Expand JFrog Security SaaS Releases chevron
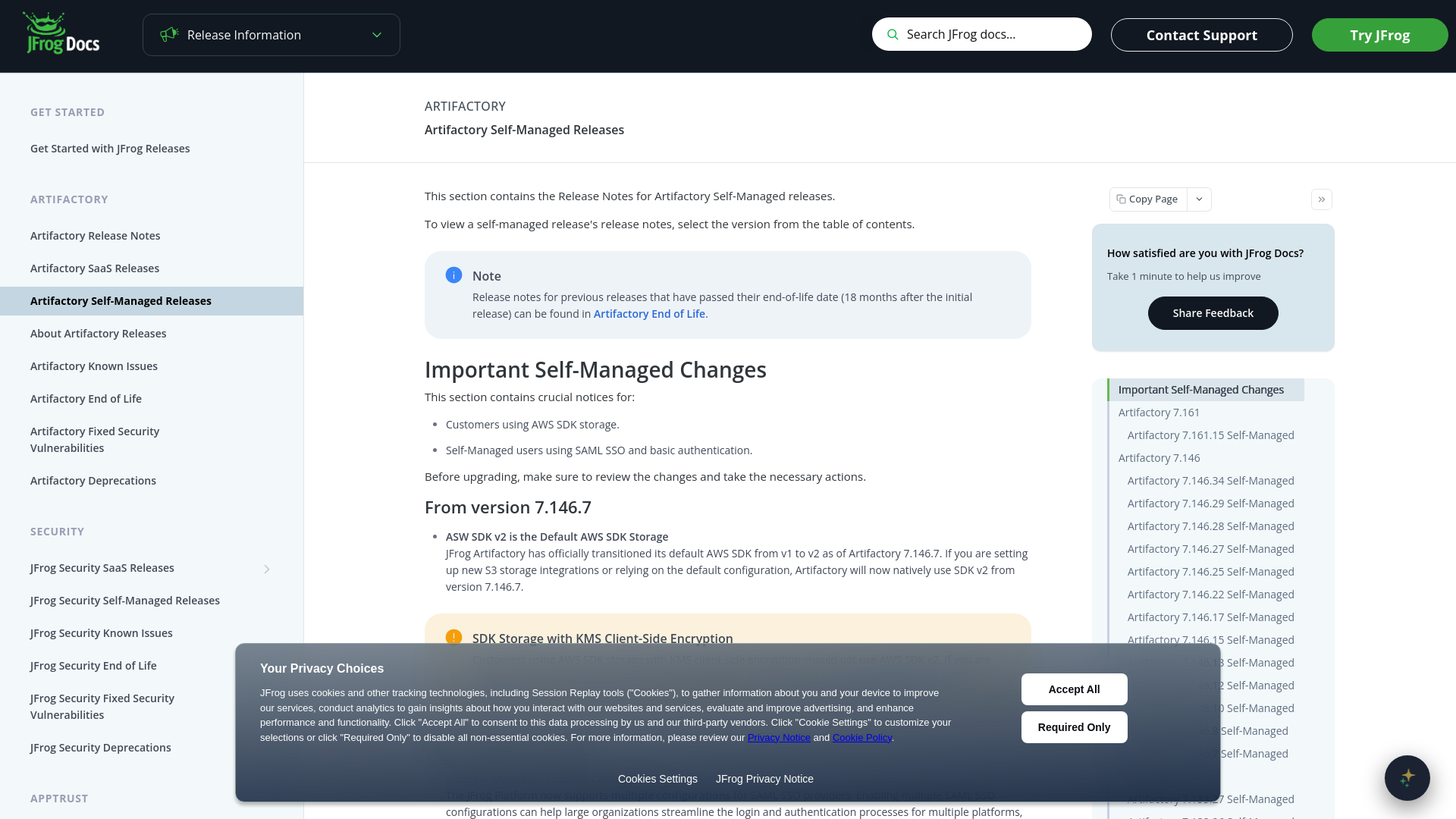Image resolution: width=1456 pixels, height=819 pixels. tap(267, 569)
